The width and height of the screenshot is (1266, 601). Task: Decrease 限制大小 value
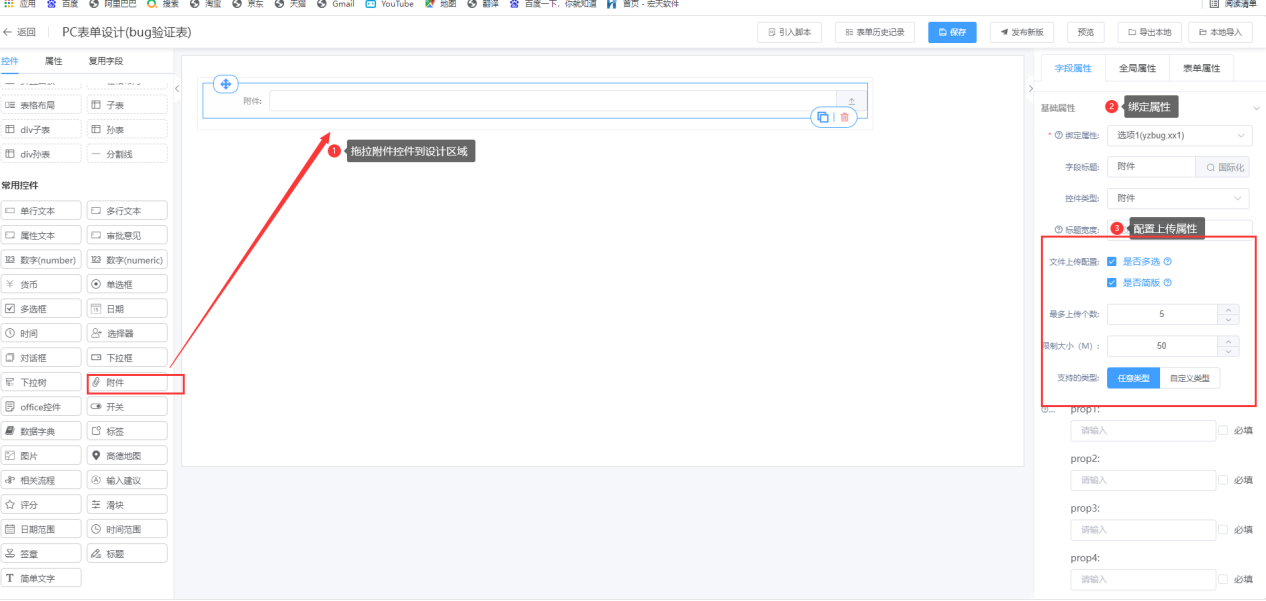(1228, 351)
